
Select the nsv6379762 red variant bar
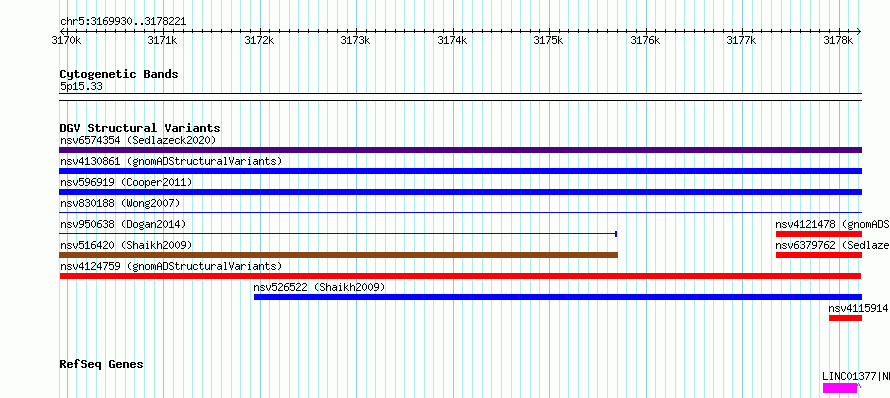tap(819, 255)
